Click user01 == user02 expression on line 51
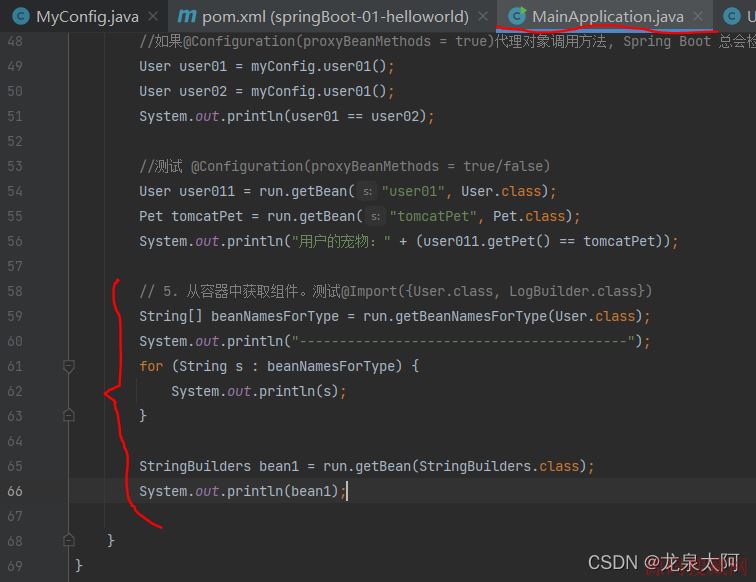Viewport: 756px width, 582px height. (355, 116)
